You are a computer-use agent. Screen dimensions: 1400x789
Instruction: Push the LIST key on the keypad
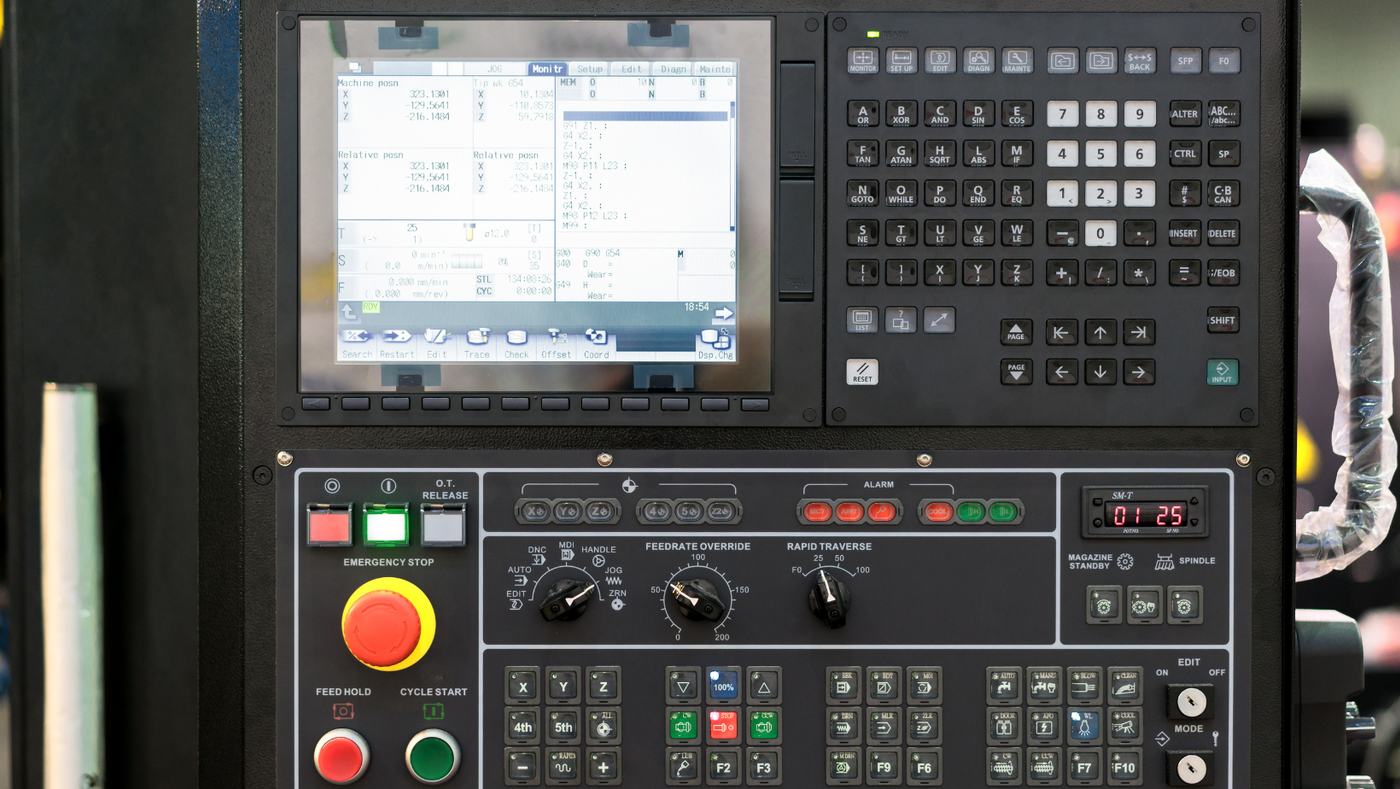[862, 320]
